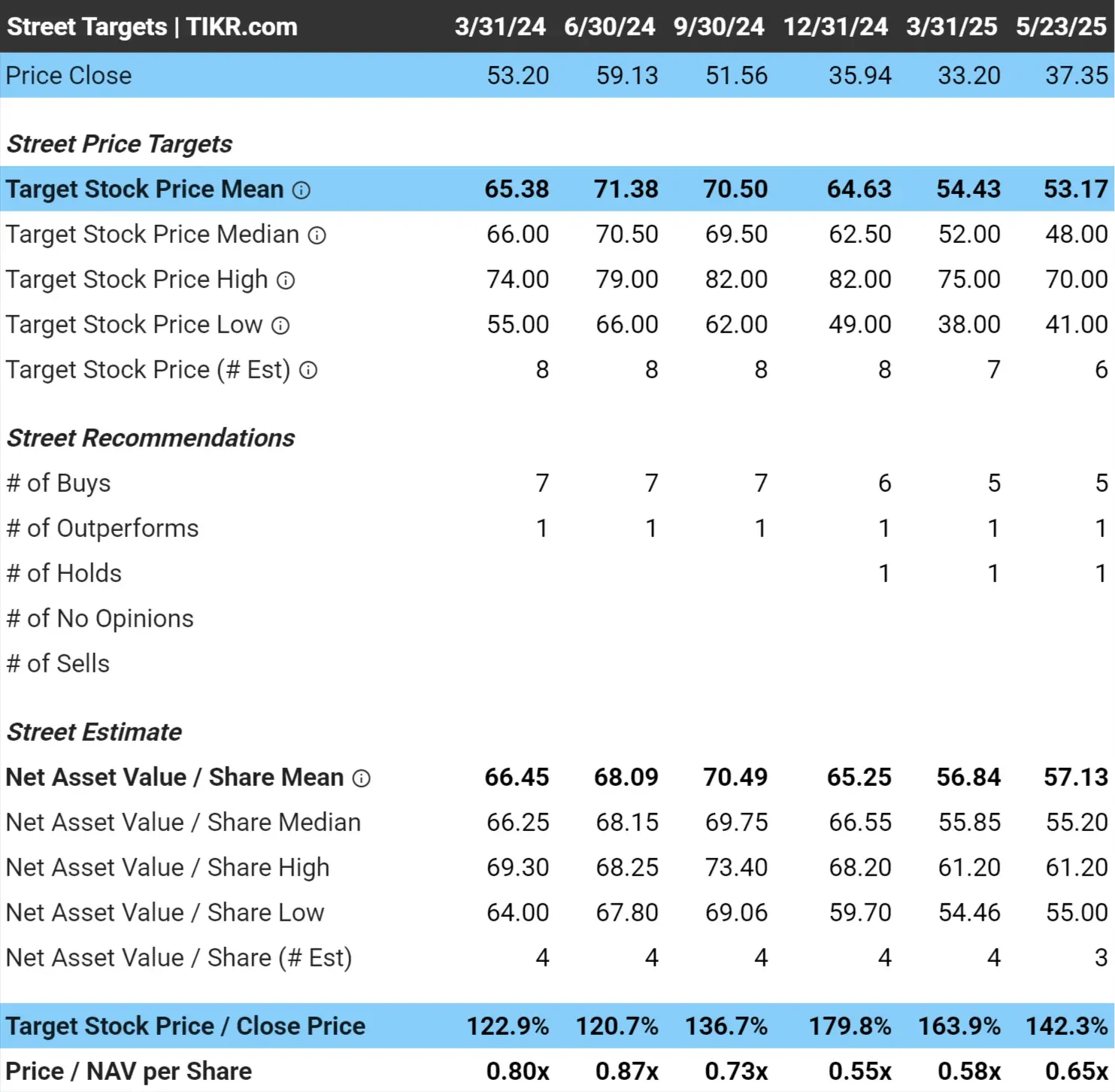Open info icon for Target Stock Price Low
1115x1092 pixels.
280,326
